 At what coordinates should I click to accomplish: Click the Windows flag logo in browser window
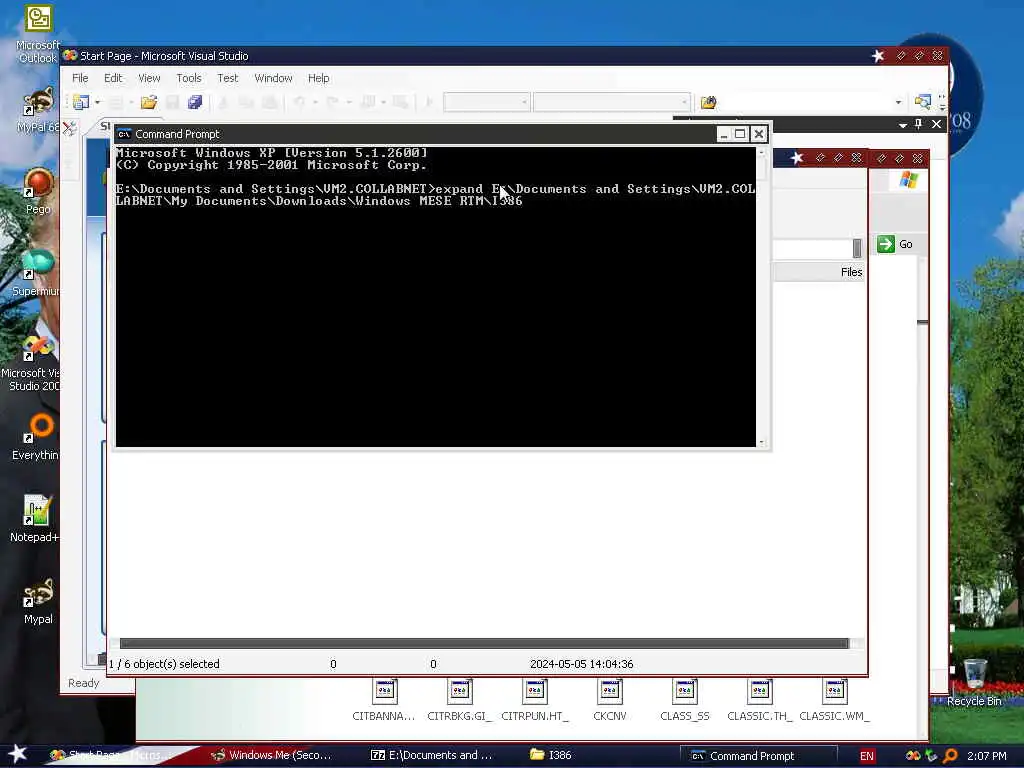tap(908, 180)
